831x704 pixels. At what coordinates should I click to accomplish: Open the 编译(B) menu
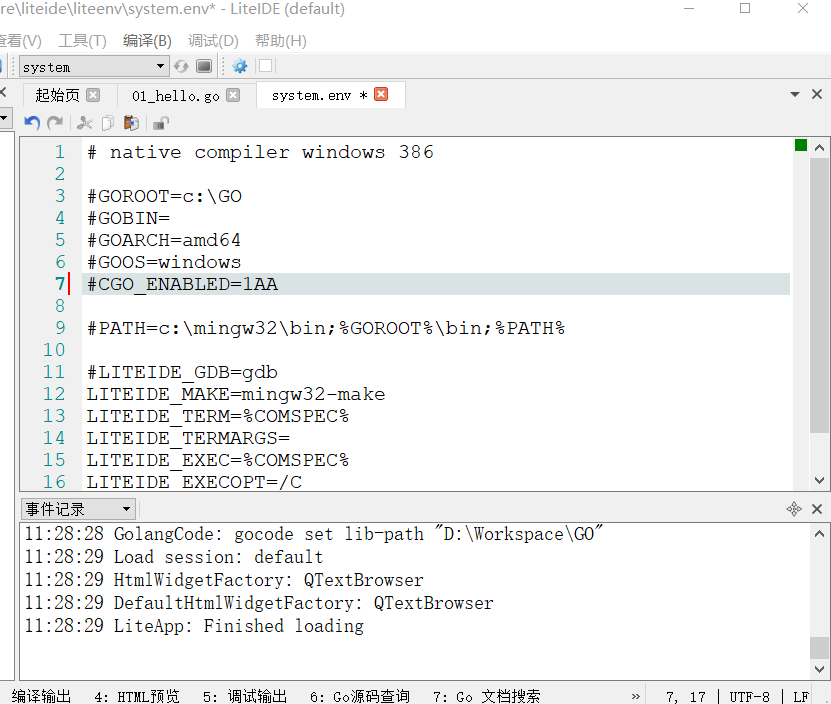[147, 41]
